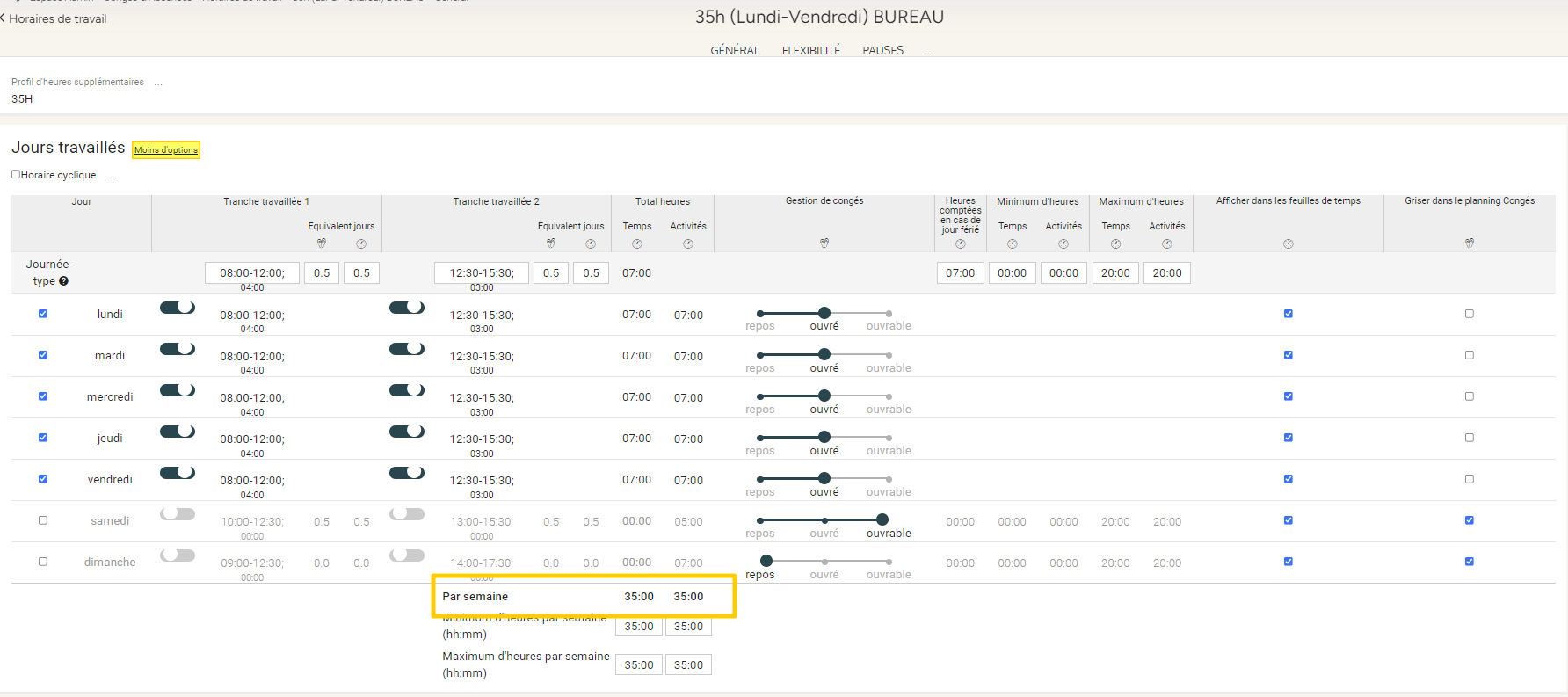The width and height of the screenshot is (1568, 697).
Task: Open the more tabs ellipsis after PAUSES
Action: pos(930,53)
